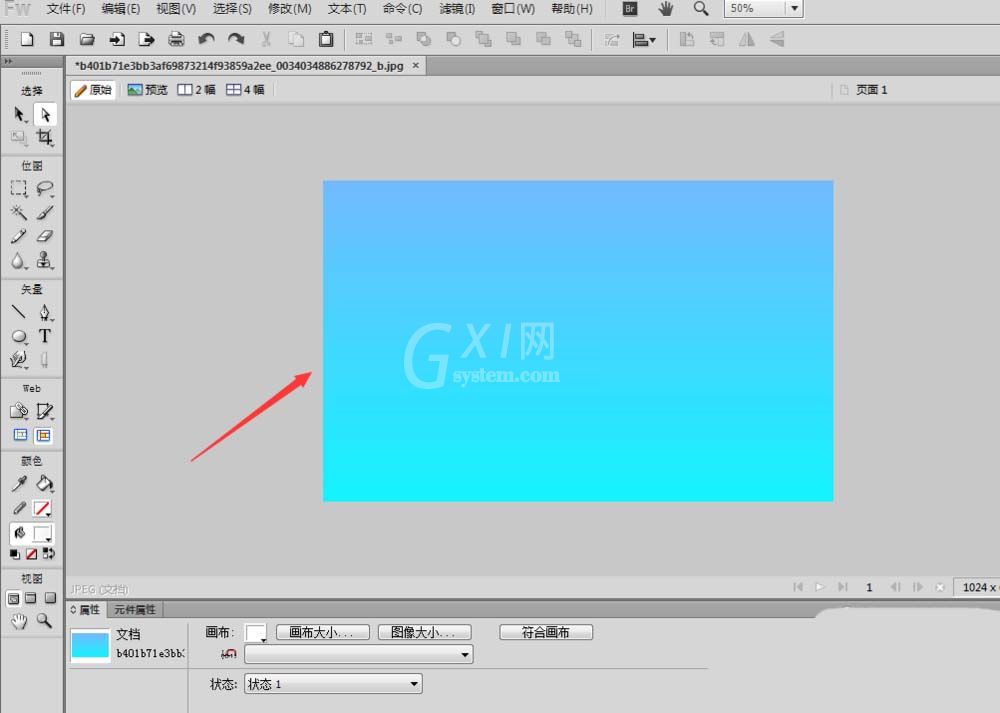Select the Slice tool

[x=45, y=411]
